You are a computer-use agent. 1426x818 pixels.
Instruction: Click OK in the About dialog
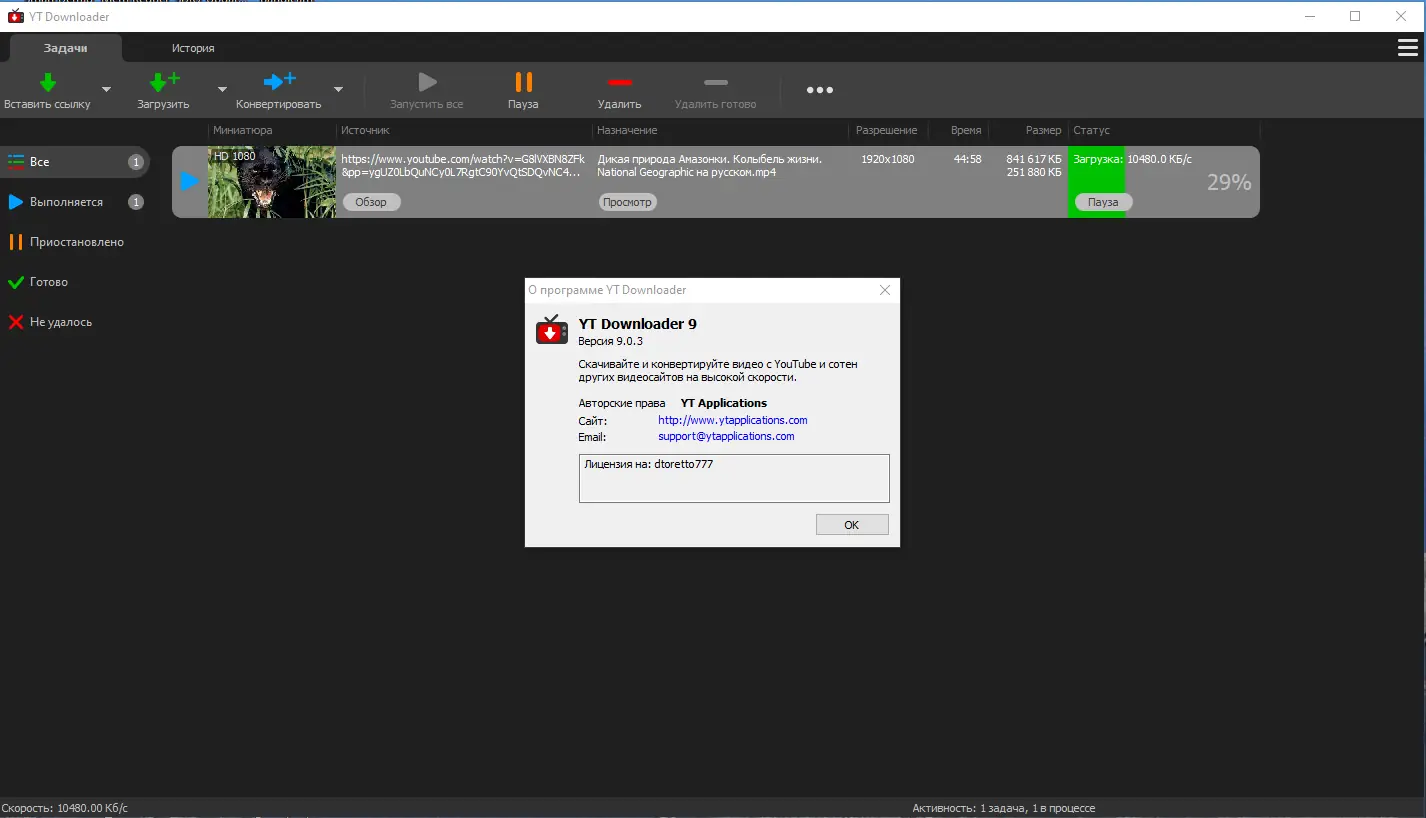tap(852, 525)
